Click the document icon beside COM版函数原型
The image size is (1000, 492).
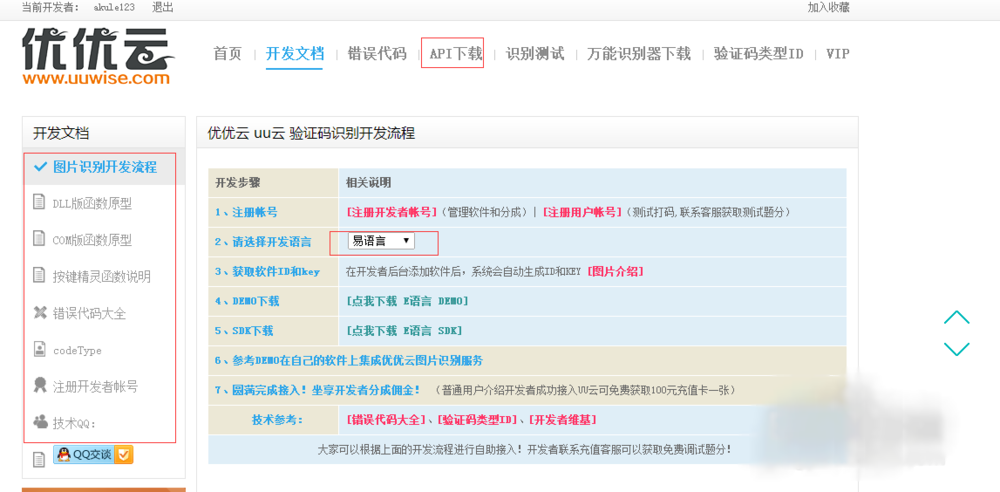pos(40,239)
